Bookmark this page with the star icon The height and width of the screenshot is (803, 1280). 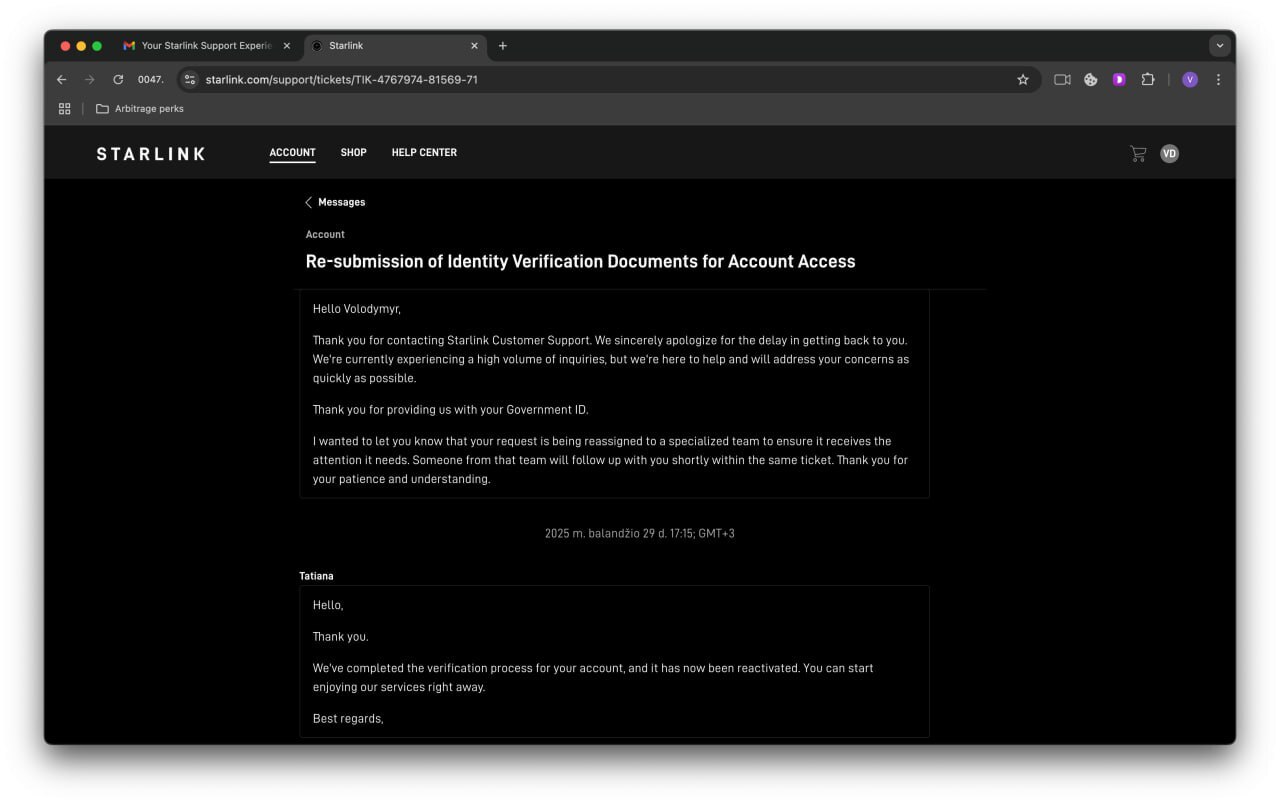tap(1022, 80)
